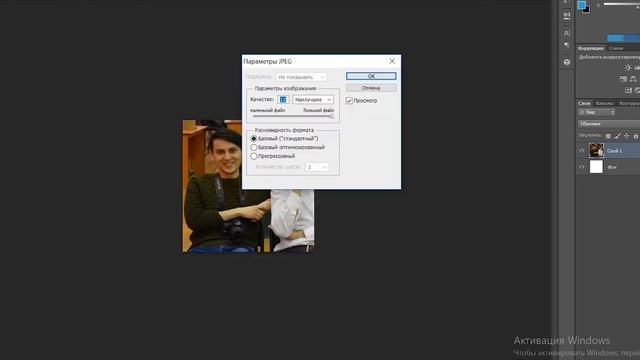Click Color Balance scales adjustment icon

pos(633,79)
